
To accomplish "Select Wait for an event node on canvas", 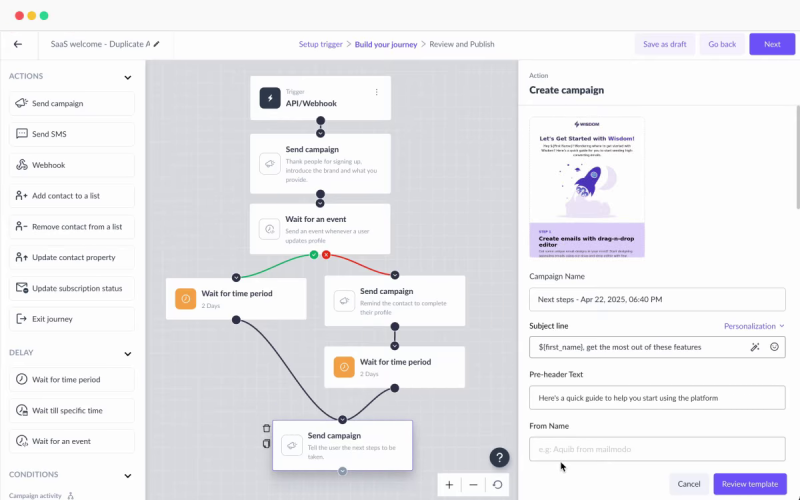I will (320, 229).
